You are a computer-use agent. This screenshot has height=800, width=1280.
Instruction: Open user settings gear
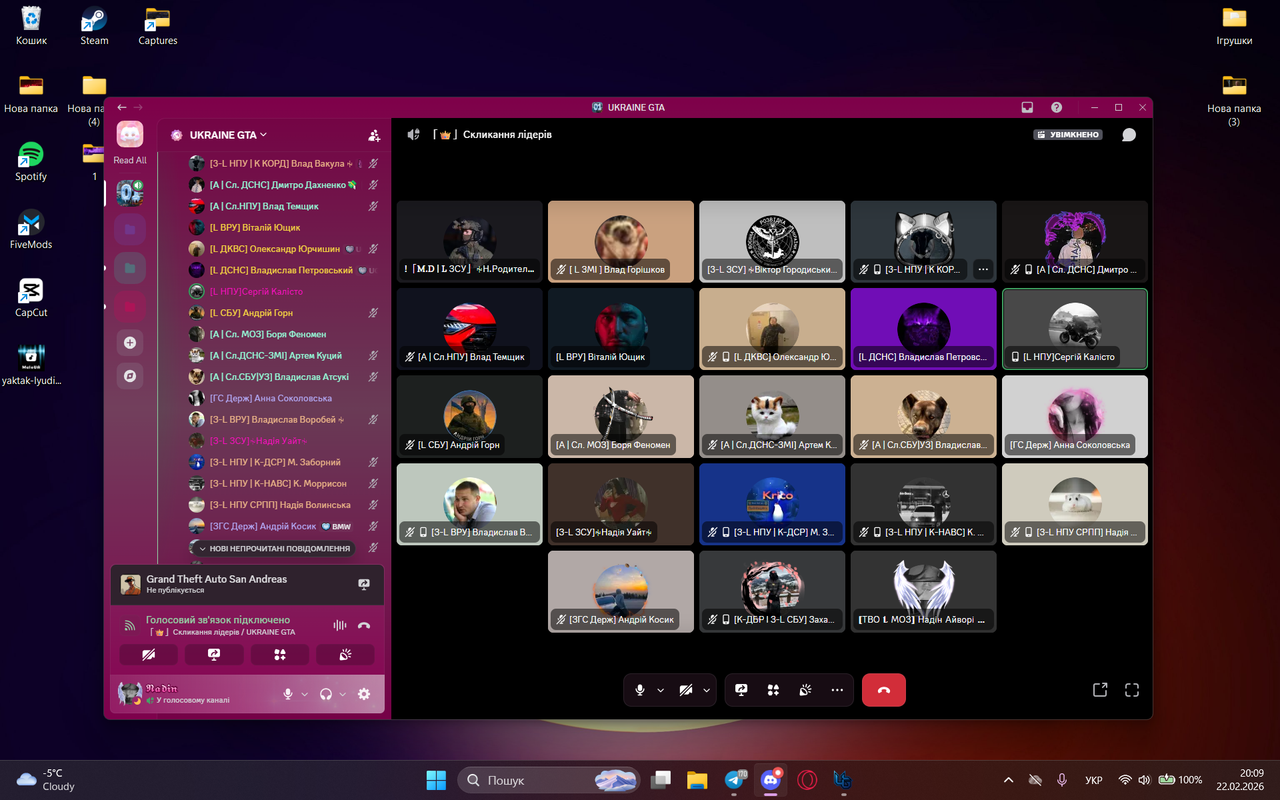click(364, 694)
